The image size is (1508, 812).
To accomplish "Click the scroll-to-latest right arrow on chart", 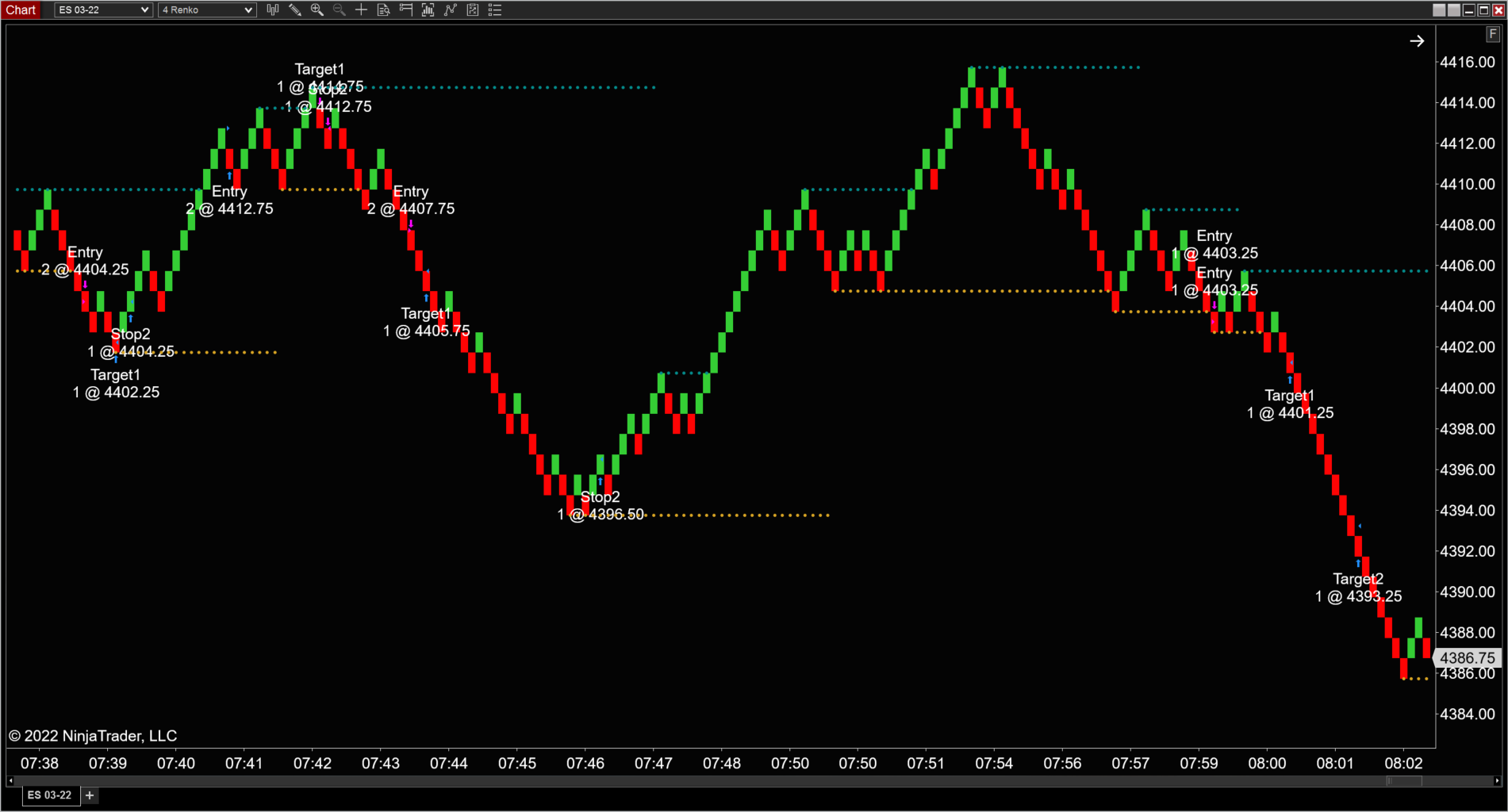I will [1417, 41].
